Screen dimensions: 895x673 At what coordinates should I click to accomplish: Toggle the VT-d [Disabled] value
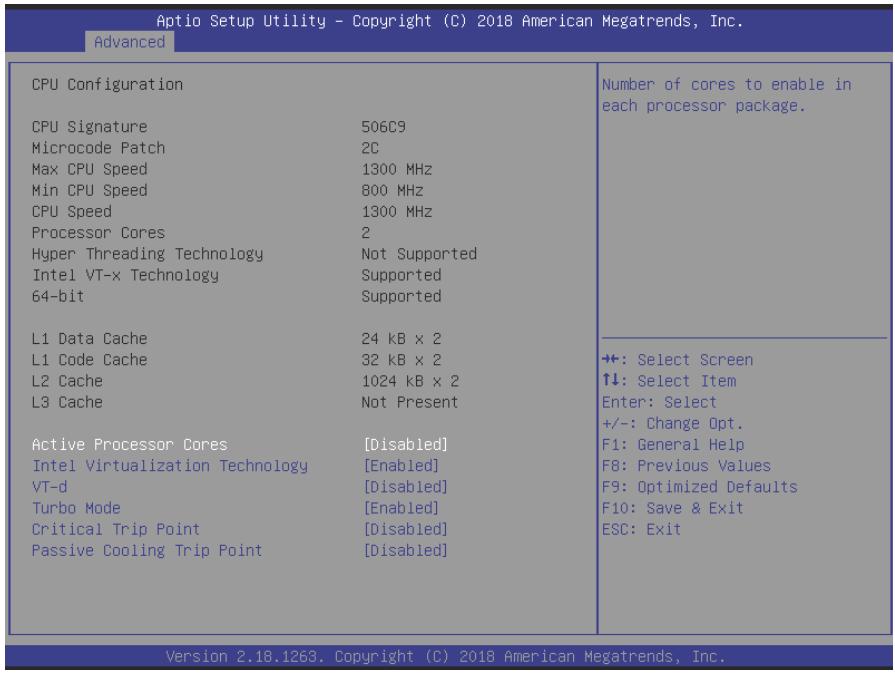[406, 487]
